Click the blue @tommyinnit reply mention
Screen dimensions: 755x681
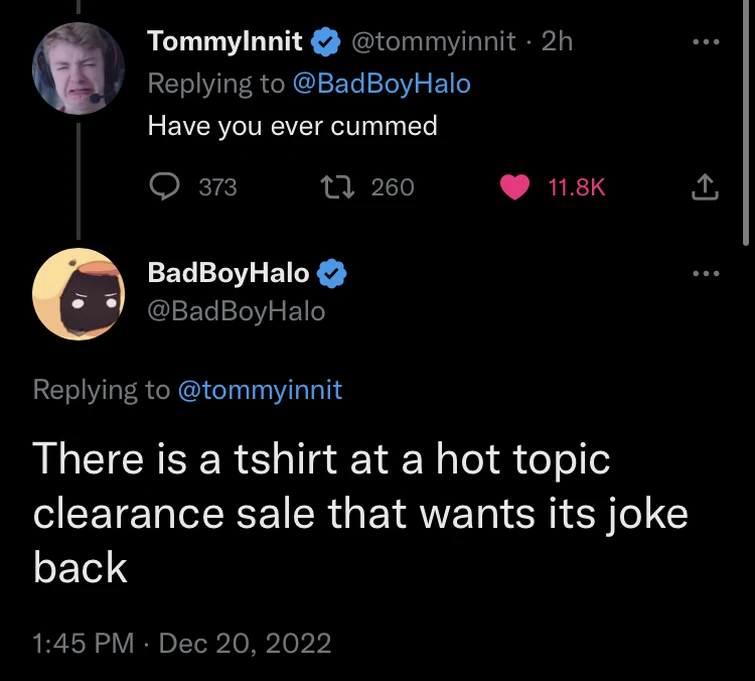(x=259, y=390)
